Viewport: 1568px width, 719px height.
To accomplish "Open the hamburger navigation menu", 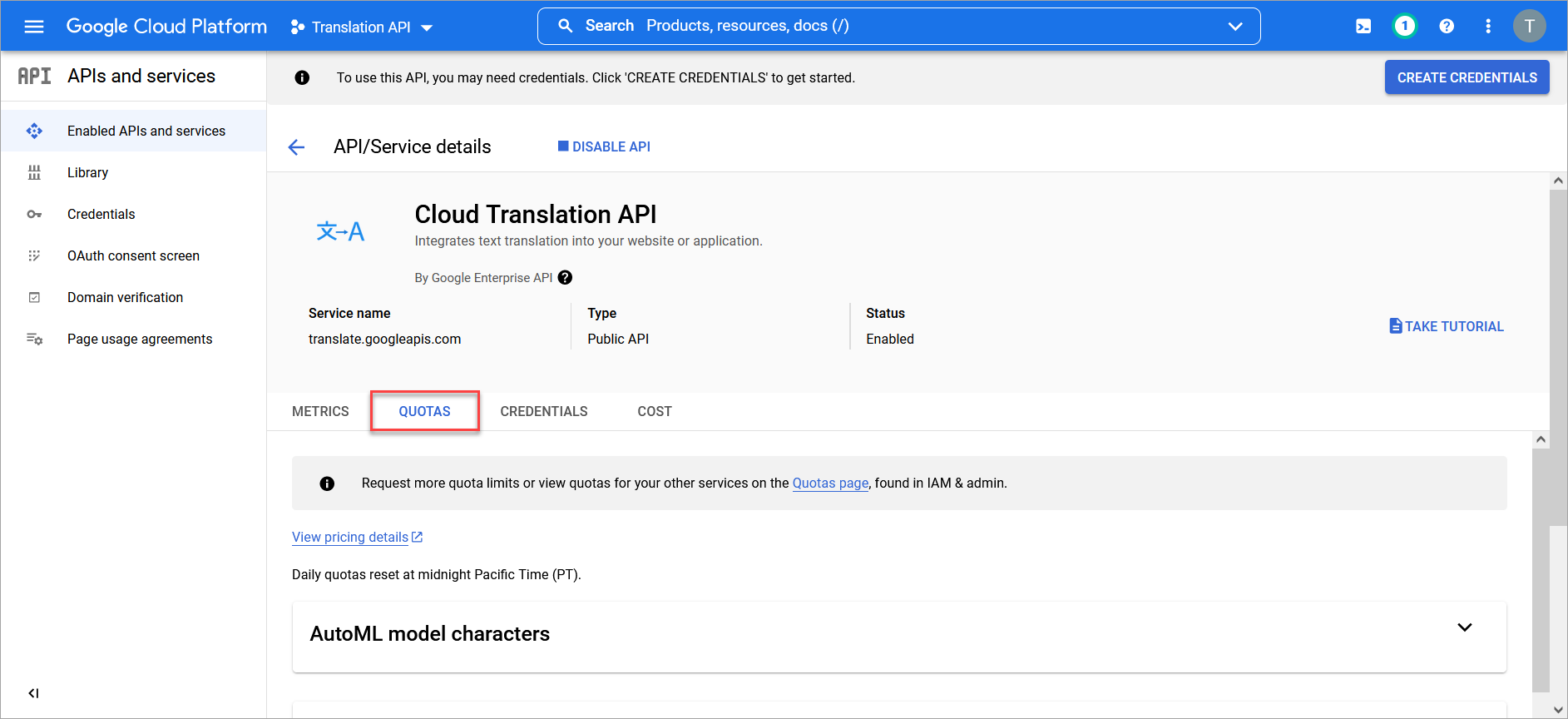I will (x=34, y=27).
